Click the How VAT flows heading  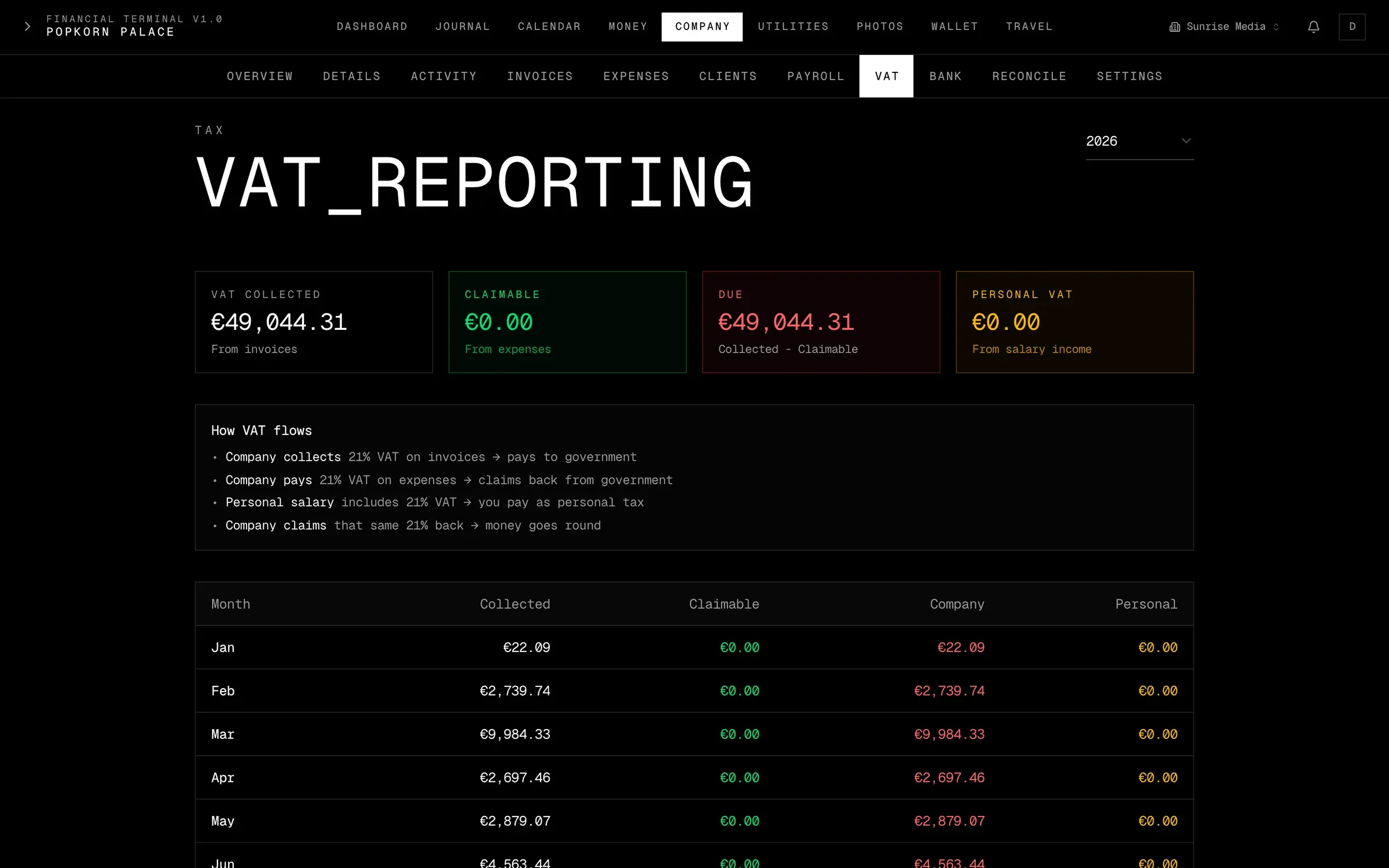(261, 431)
